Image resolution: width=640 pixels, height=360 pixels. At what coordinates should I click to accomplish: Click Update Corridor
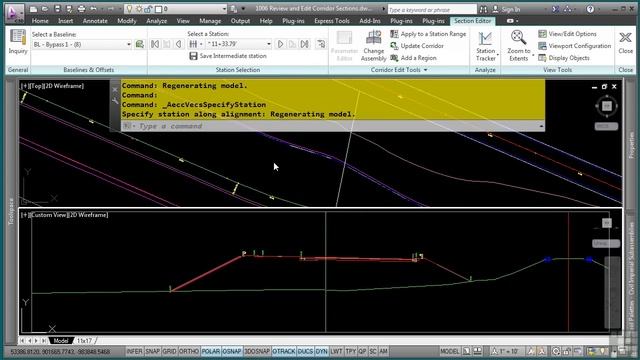coord(417,46)
